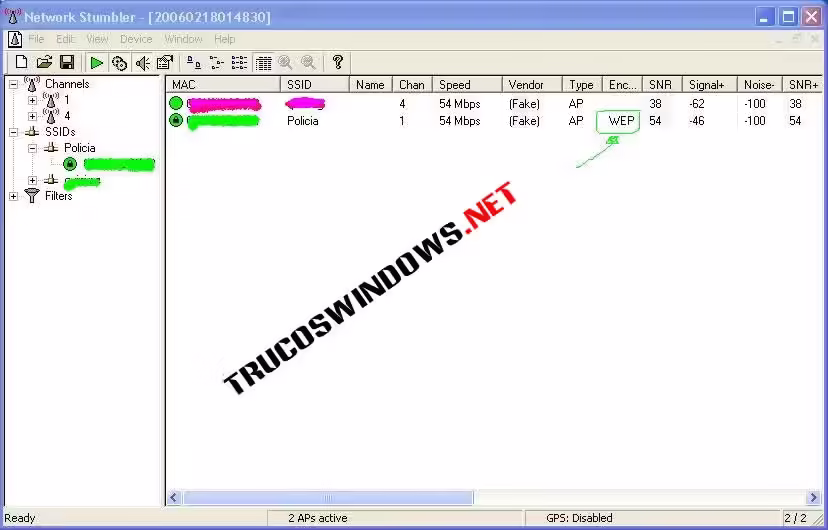Screen dimensions: 828x530
Task: Open the Help menu
Action: click(224, 39)
